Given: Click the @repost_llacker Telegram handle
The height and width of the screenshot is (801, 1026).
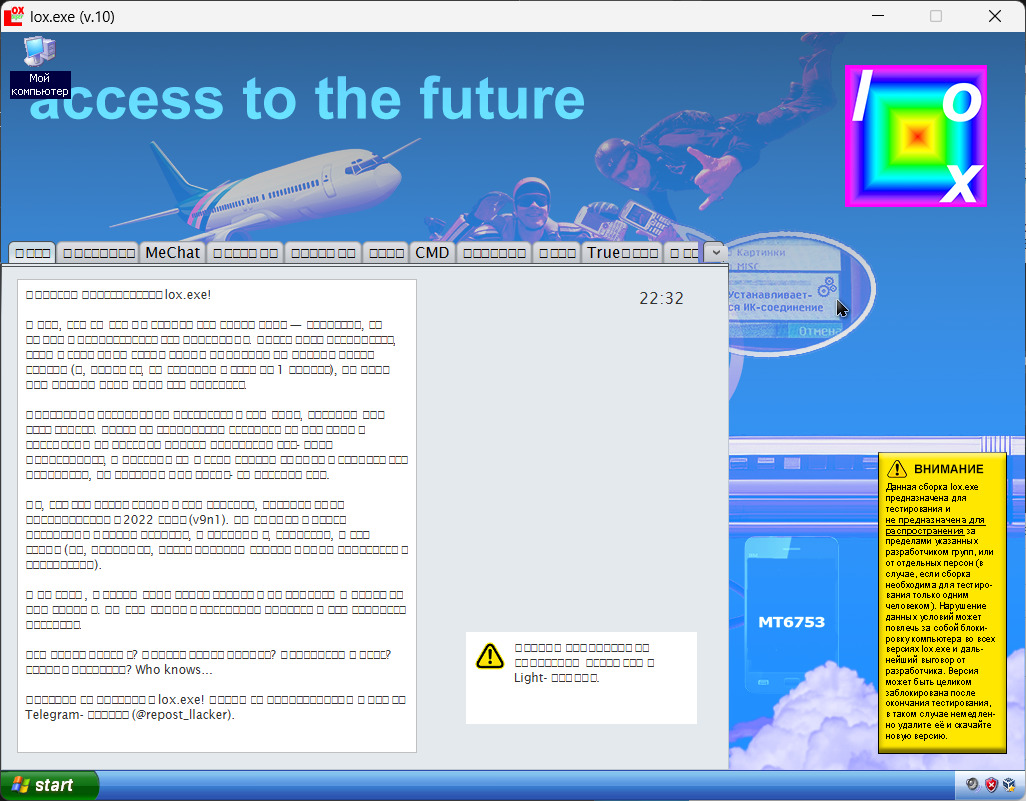Looking at the screenshot, I should 181,715.
